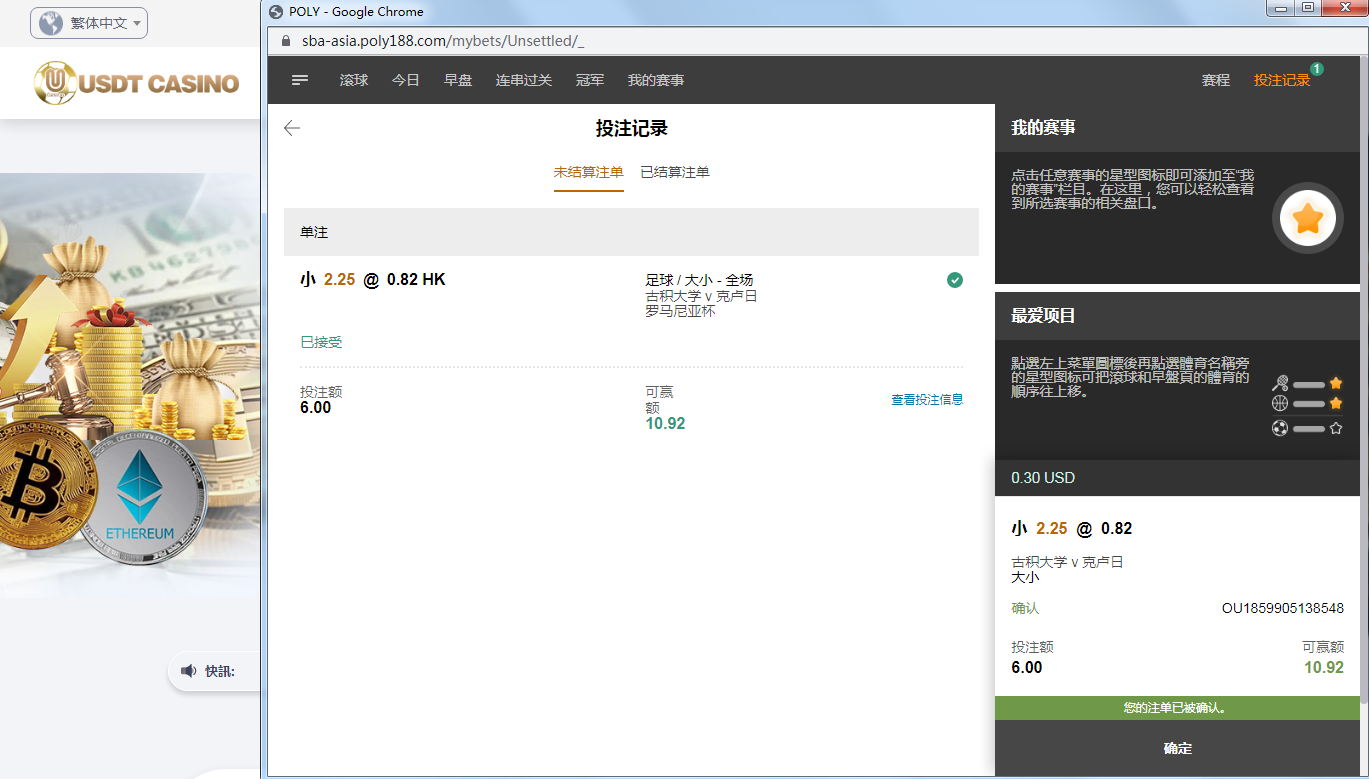
Task: Click the 查看投注信息 link
Action: click(x=927, y=400)
